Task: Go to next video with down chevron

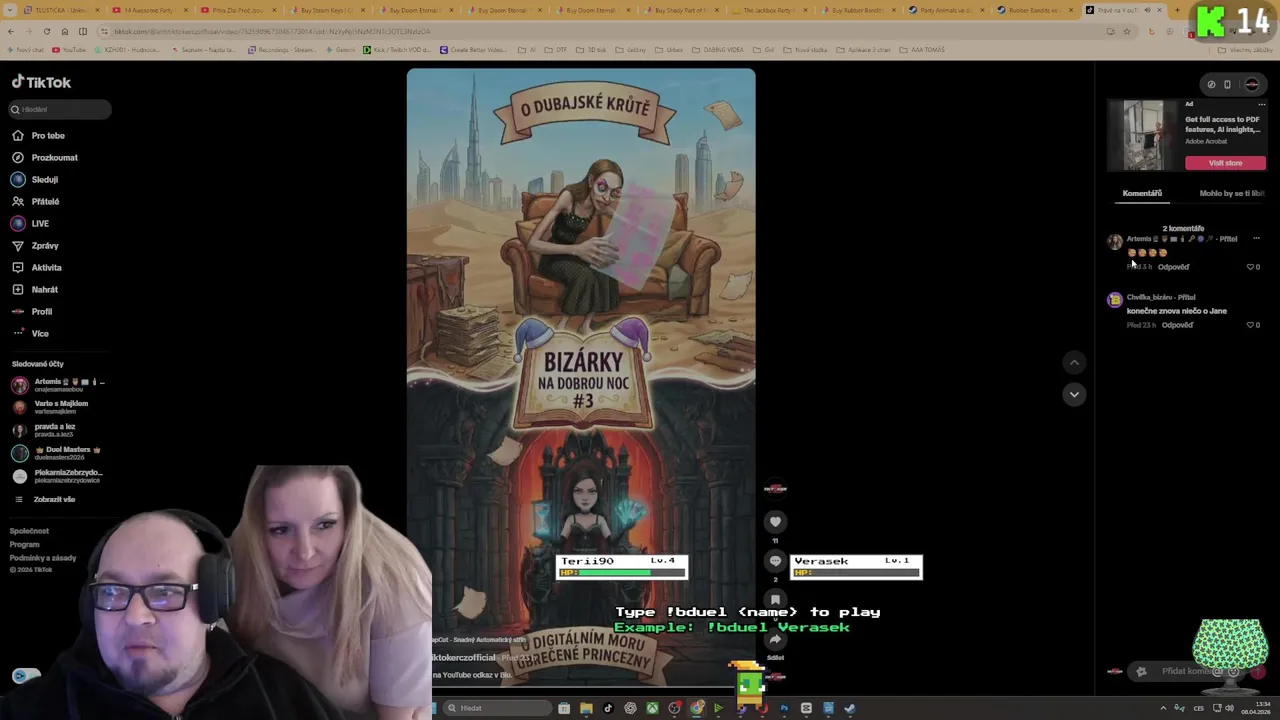Action: 1074,394
